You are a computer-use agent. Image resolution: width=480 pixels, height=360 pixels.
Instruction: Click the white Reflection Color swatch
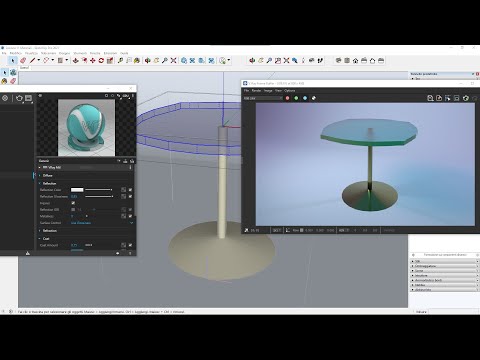pos(77,190)
